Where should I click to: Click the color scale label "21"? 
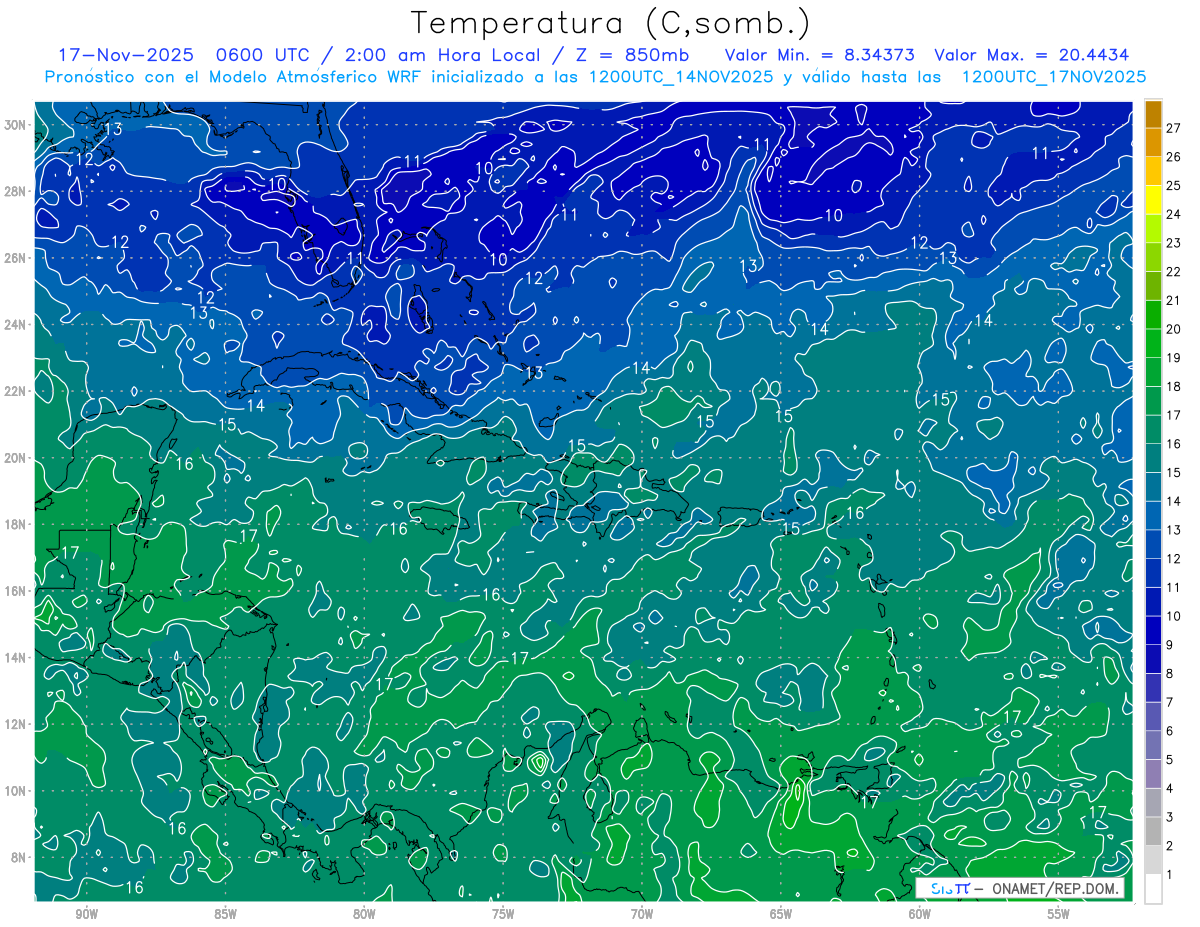coord(1174,300)
